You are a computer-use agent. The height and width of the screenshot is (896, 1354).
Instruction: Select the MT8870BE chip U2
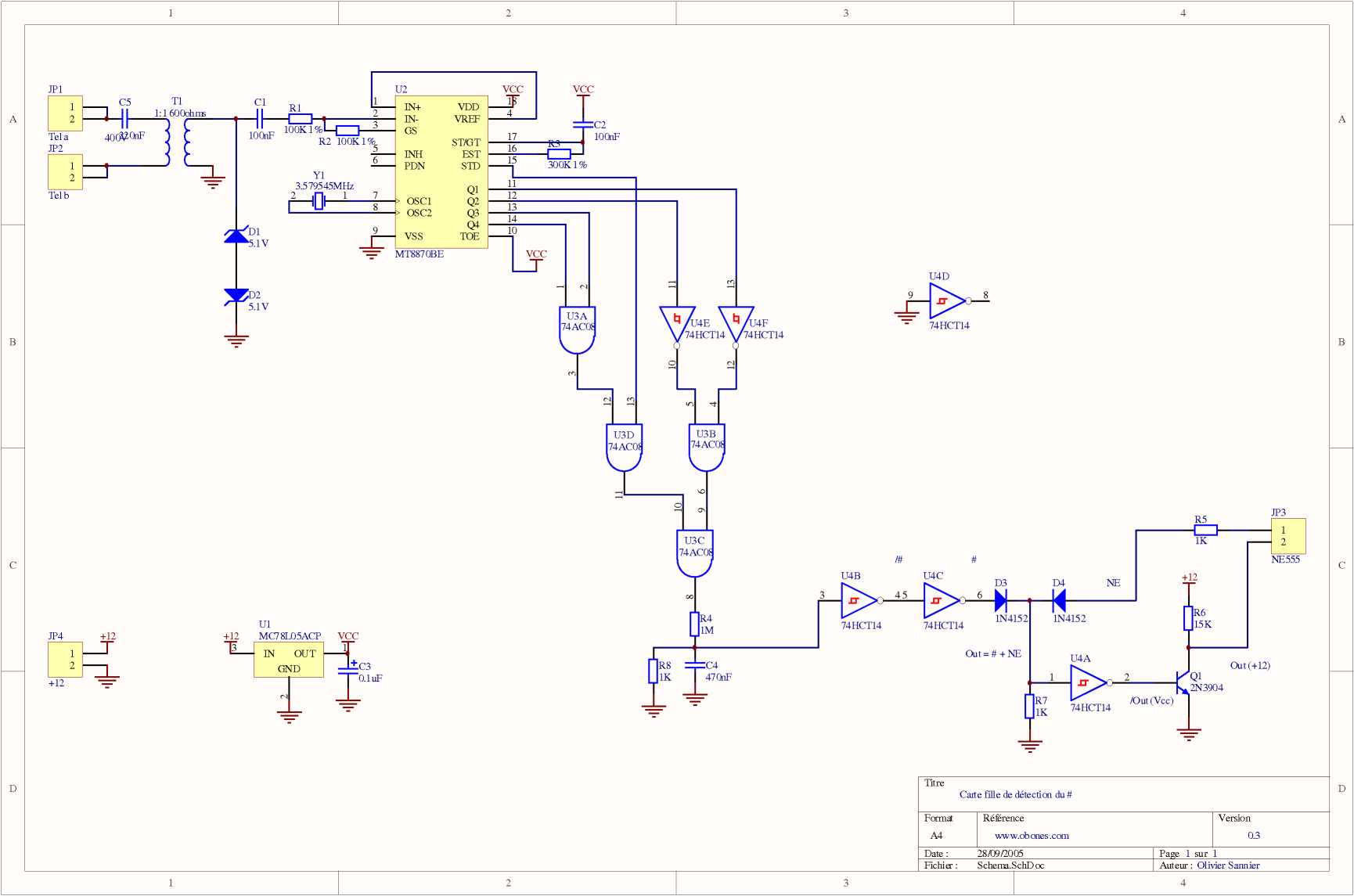441,171
